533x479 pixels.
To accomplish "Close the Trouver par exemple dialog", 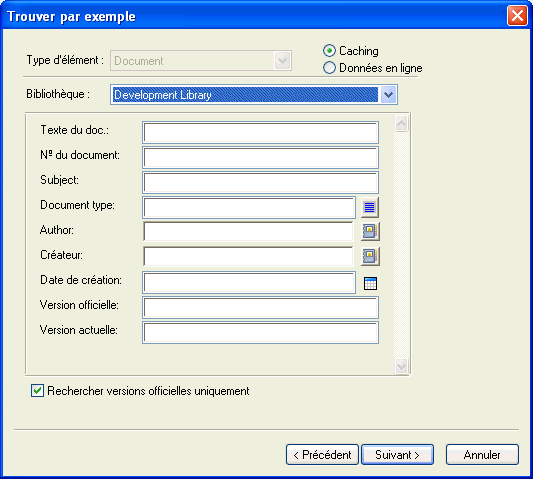I will coord(517,16).
